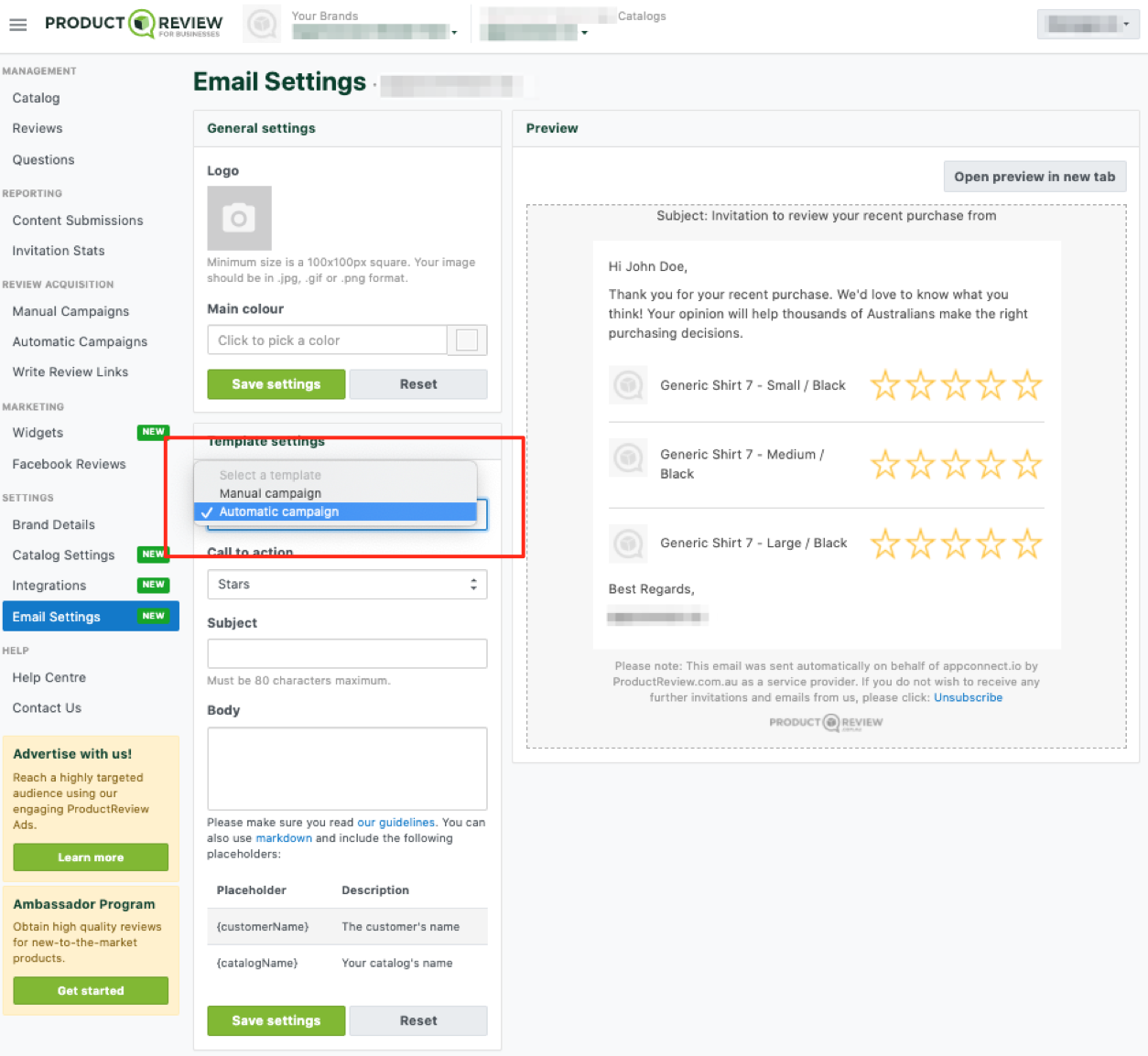Click Small / Black shirt product image
Image resolution: width=1148 pixels, height=1056 pixels.
click(x=628, y=385)
